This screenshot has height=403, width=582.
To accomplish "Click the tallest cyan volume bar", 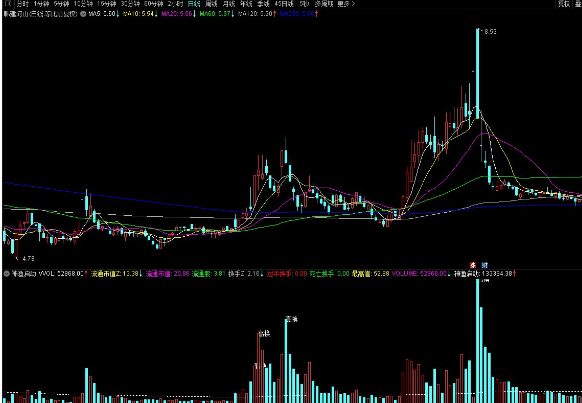I will [x=478, y=341].
